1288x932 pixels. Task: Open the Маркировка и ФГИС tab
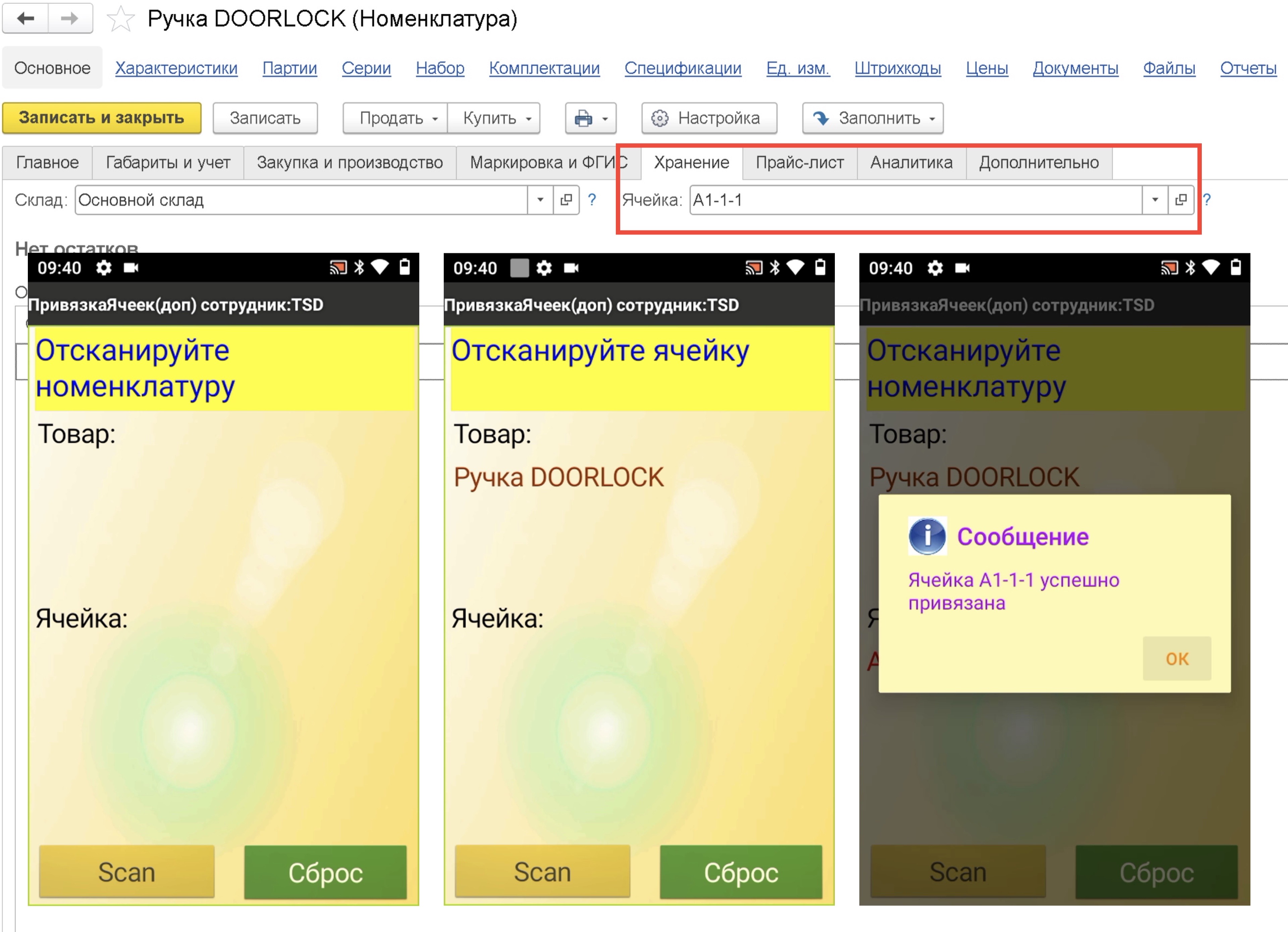coord(549,163)
